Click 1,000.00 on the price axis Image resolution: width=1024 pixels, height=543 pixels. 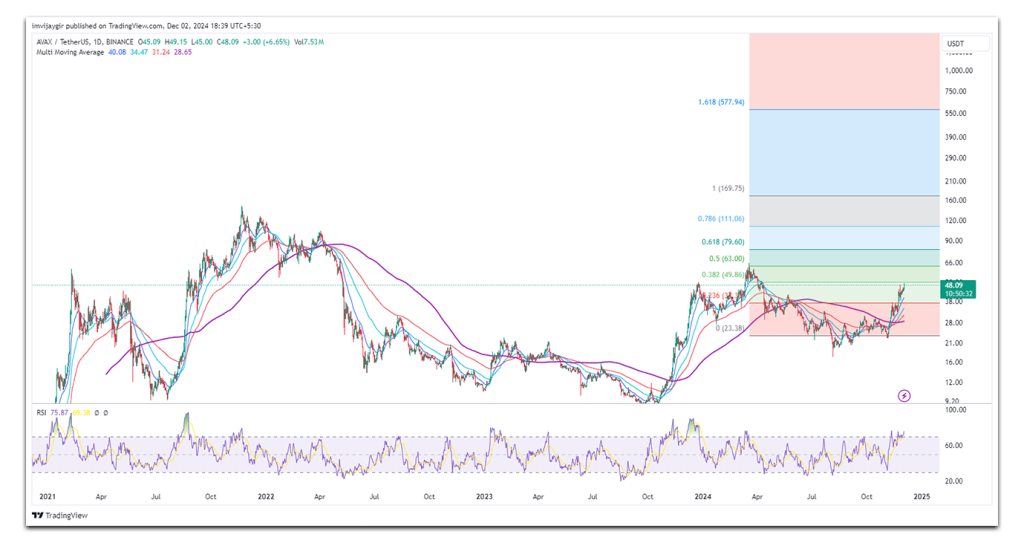pyautogui.click(x=959, y=71)
